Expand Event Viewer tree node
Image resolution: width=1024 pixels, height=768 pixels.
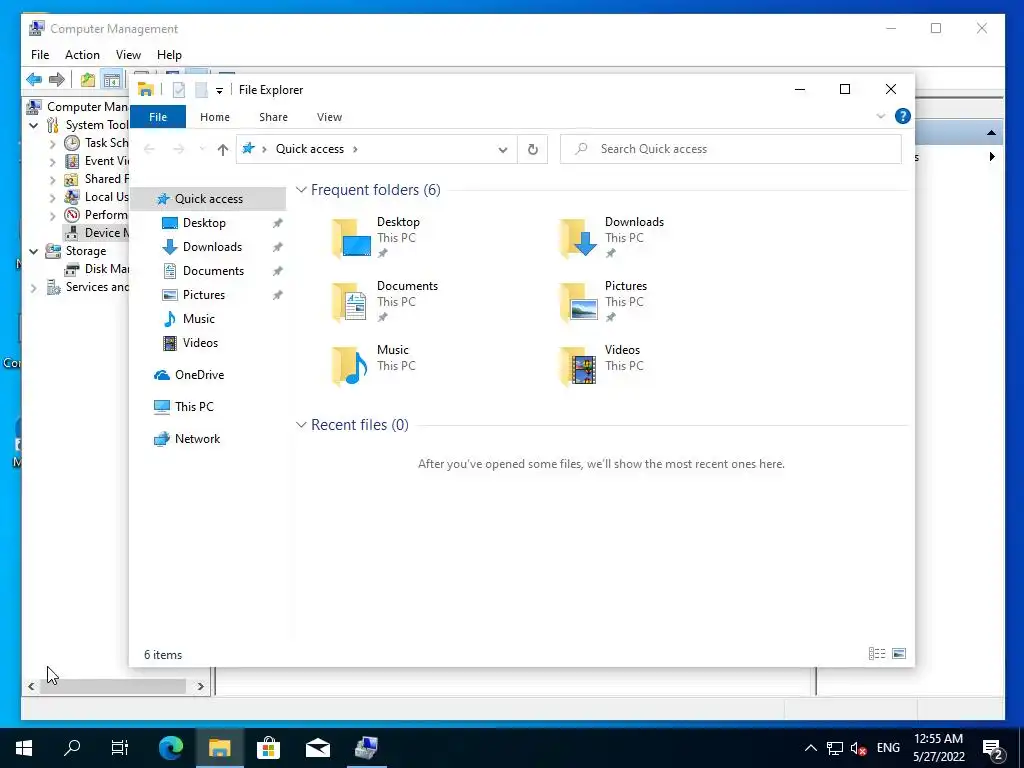53,161
